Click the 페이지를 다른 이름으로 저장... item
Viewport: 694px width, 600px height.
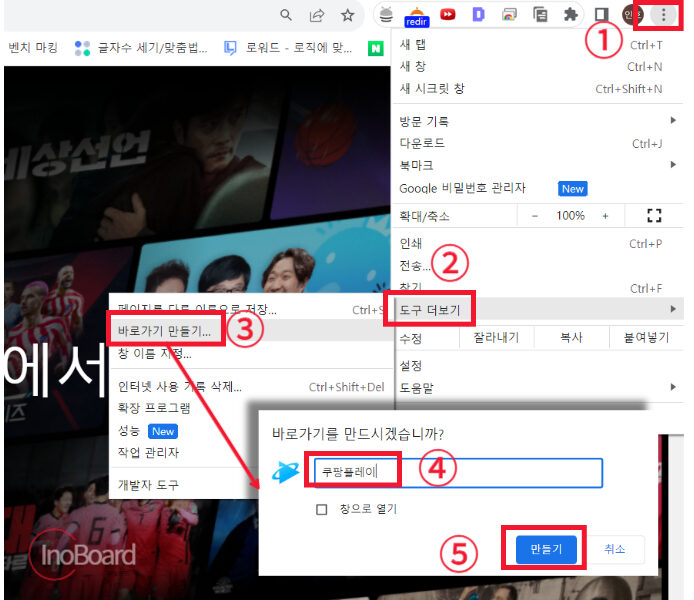point(251,309)
